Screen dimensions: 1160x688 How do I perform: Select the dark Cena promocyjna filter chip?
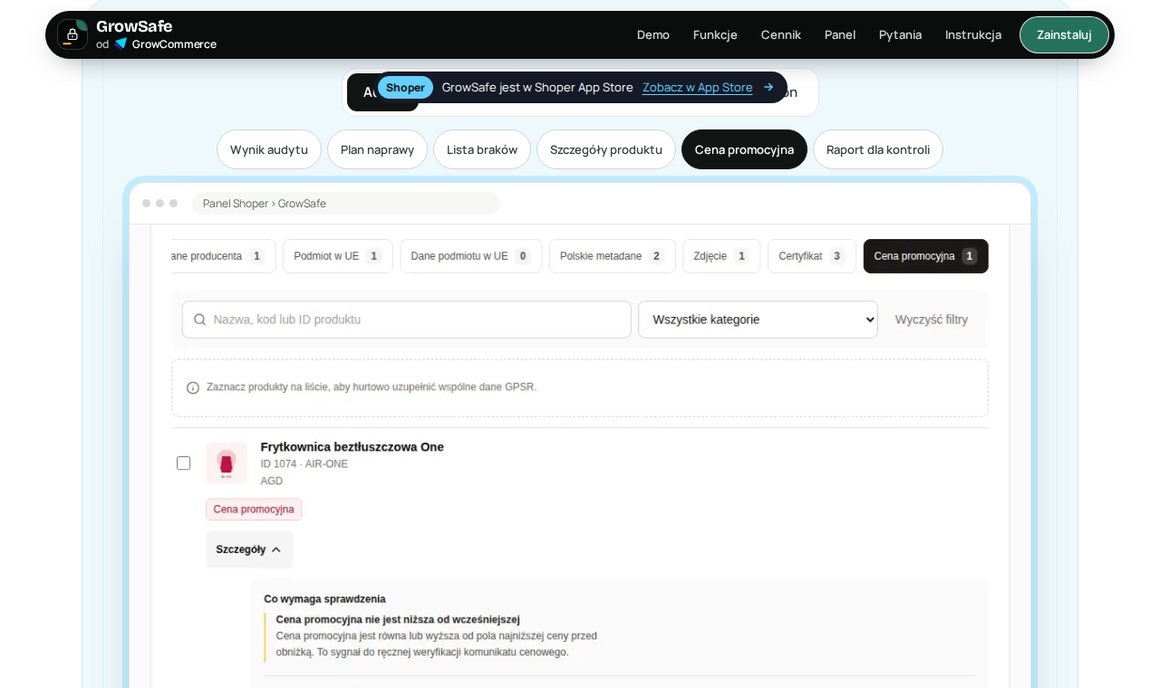[925, 256]
